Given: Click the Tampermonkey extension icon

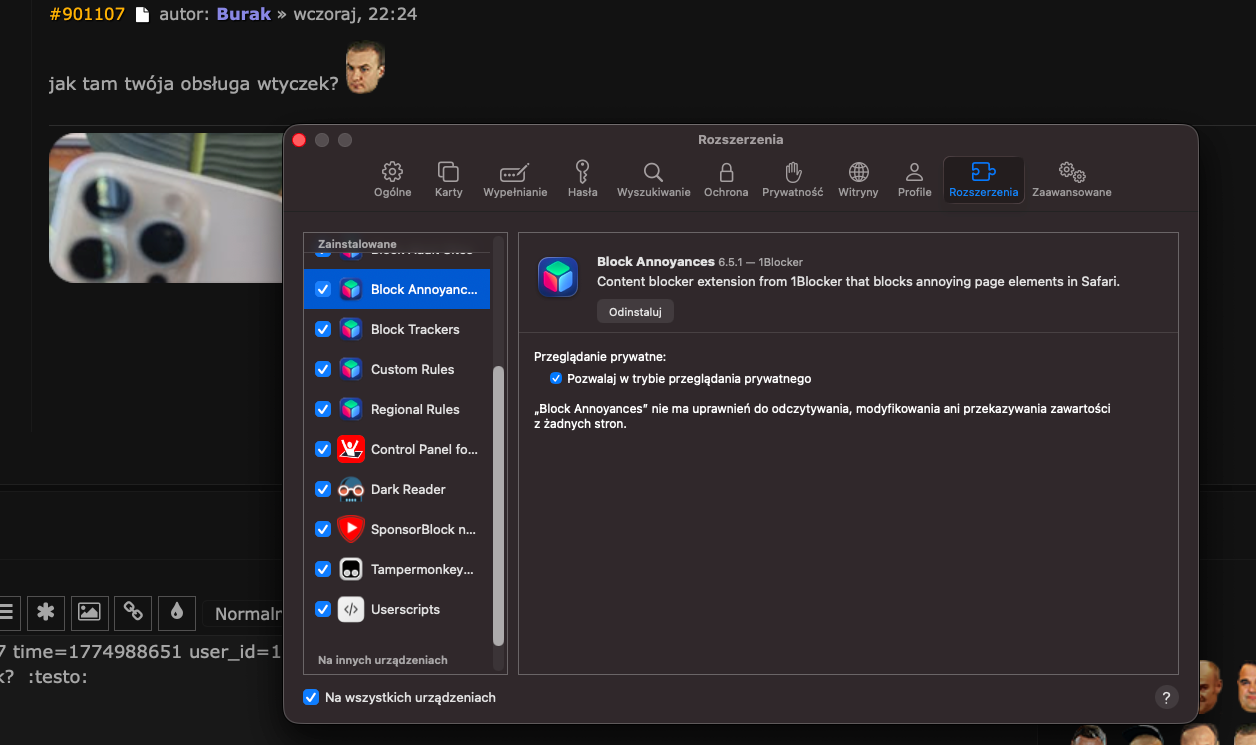Looking at the screenshot, I should coord(350,569).
